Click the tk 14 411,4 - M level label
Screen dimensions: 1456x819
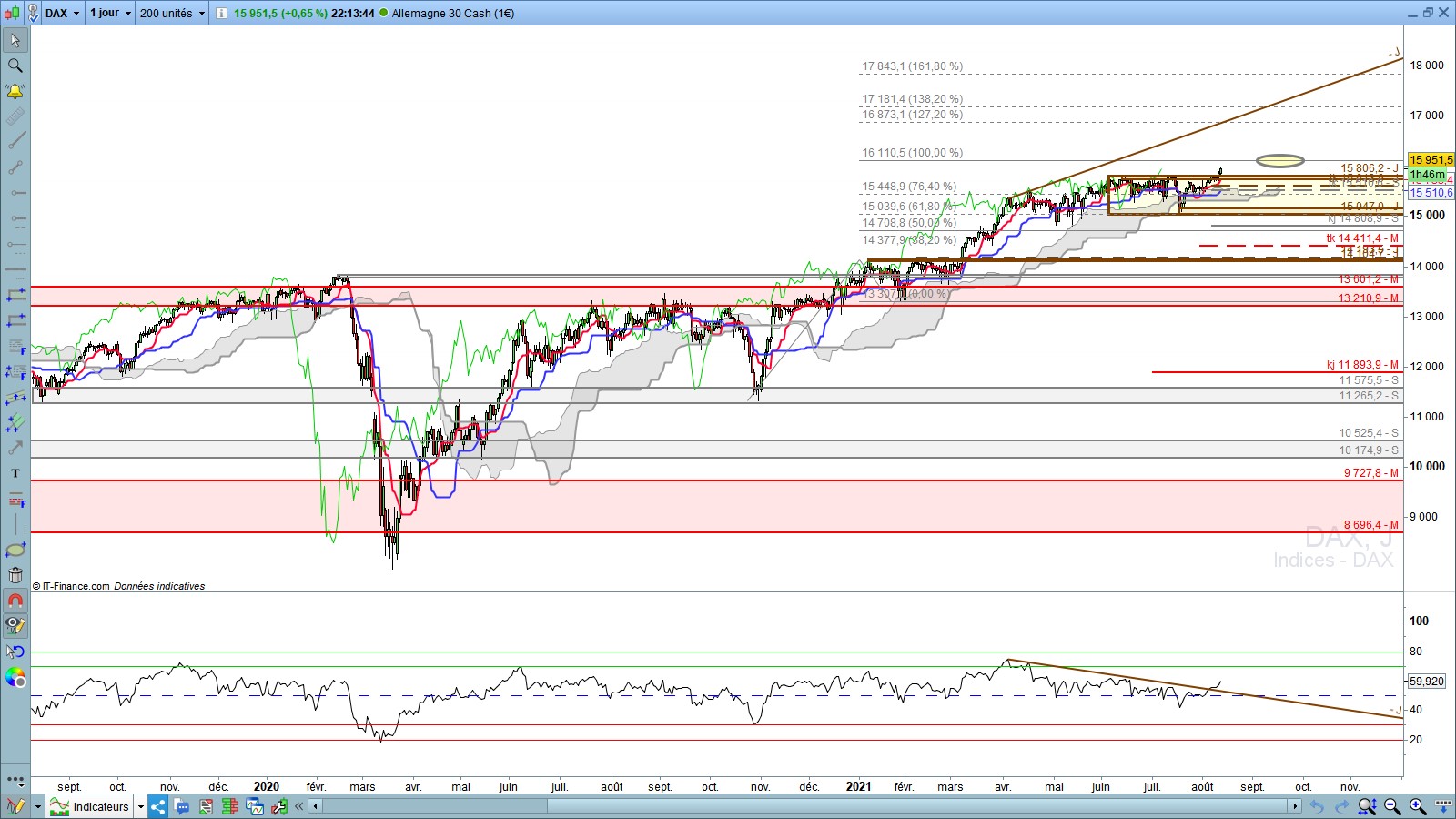click(1362, 238)
